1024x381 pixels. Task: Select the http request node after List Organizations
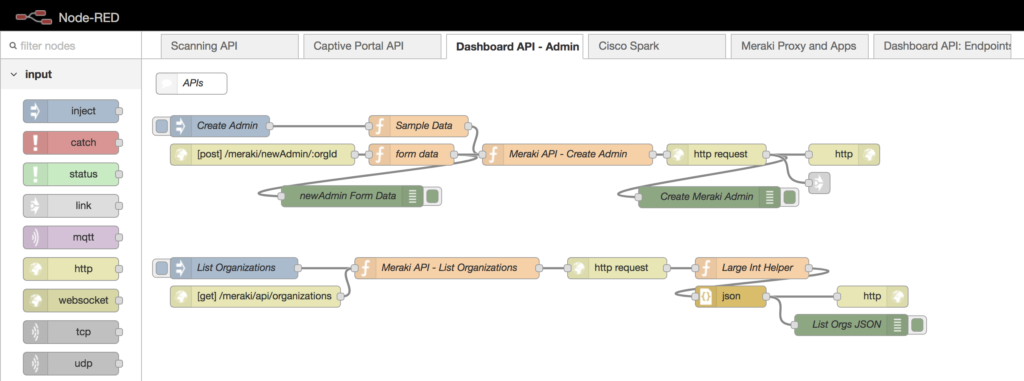coord(617,268)
